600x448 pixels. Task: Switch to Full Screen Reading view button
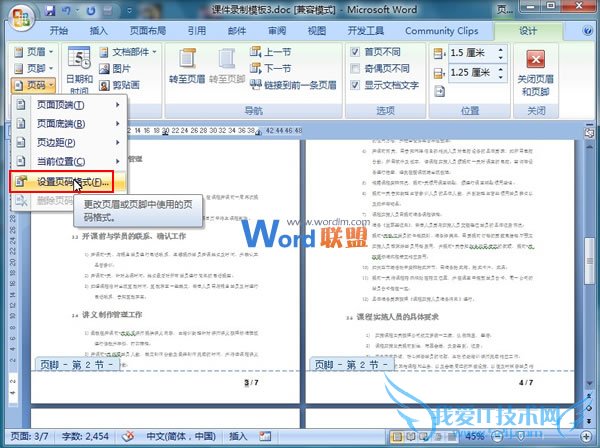411,436
